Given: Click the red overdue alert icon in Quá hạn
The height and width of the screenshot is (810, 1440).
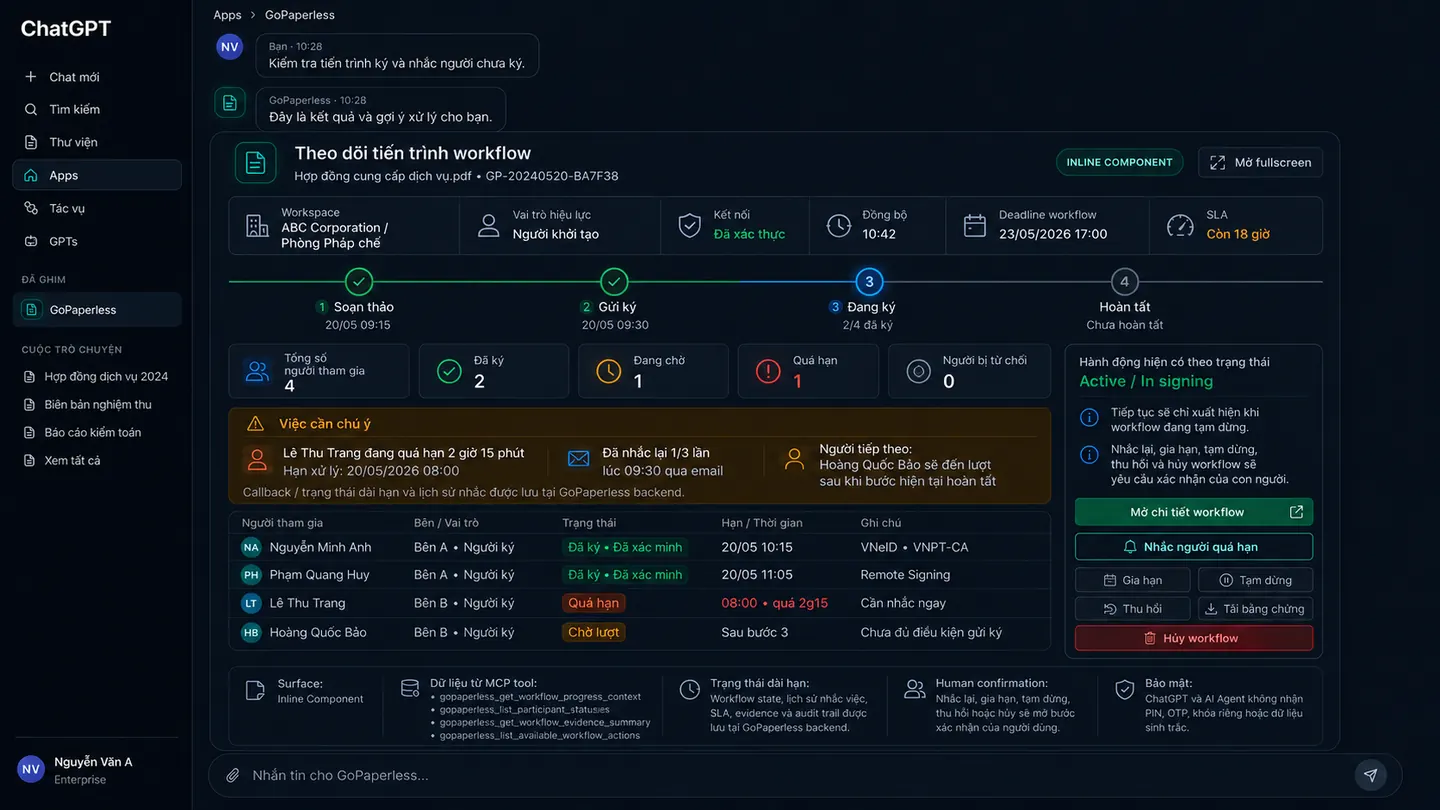Looking at the screenshot, I should point(768,372).
